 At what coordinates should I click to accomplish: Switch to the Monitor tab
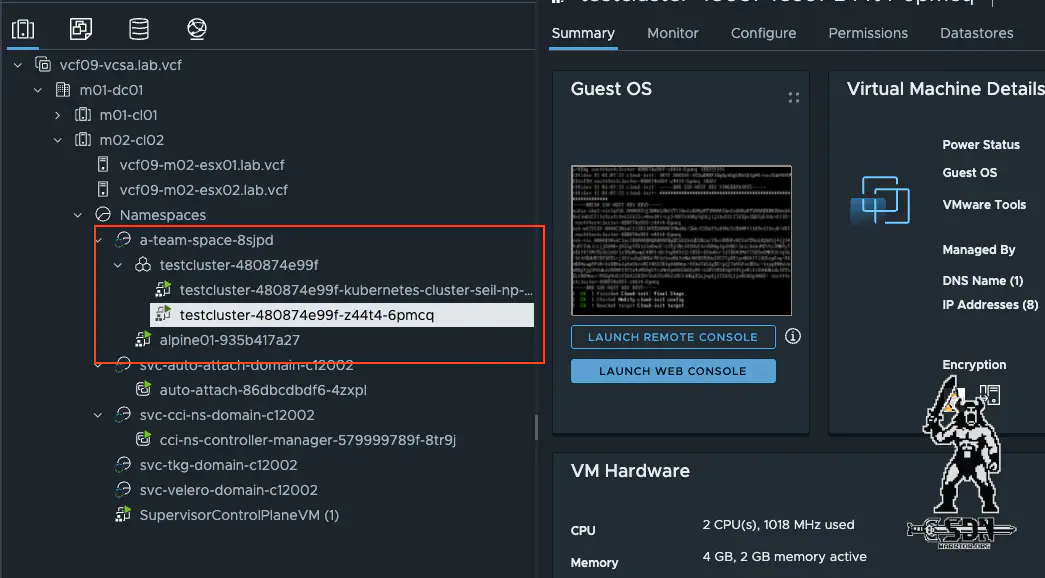672,33
